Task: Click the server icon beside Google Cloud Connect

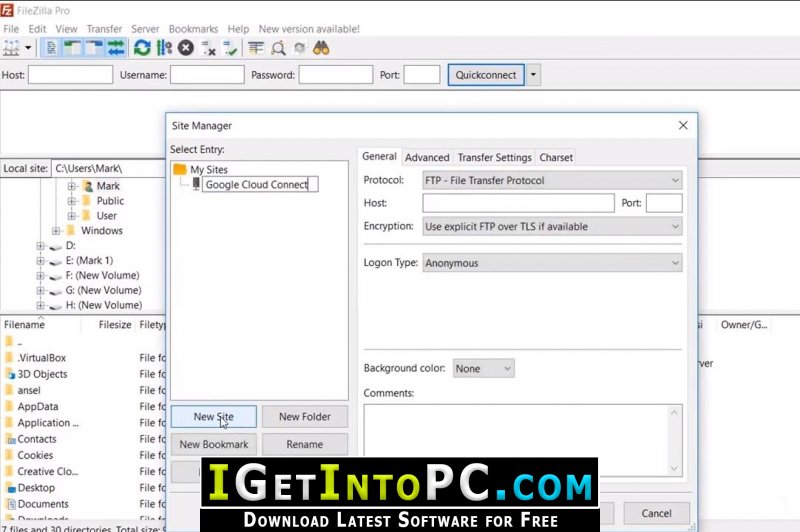Action: [x=196, y=184]
